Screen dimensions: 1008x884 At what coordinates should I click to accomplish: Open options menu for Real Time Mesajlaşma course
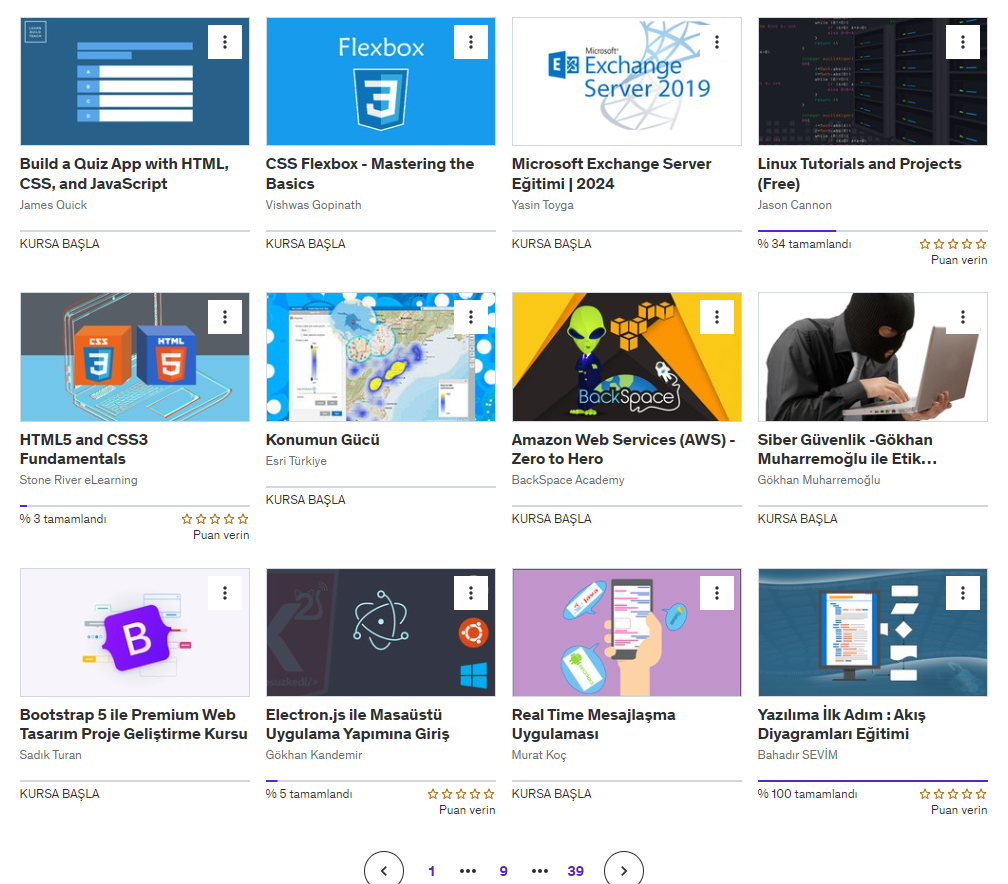tap(717, 593)
